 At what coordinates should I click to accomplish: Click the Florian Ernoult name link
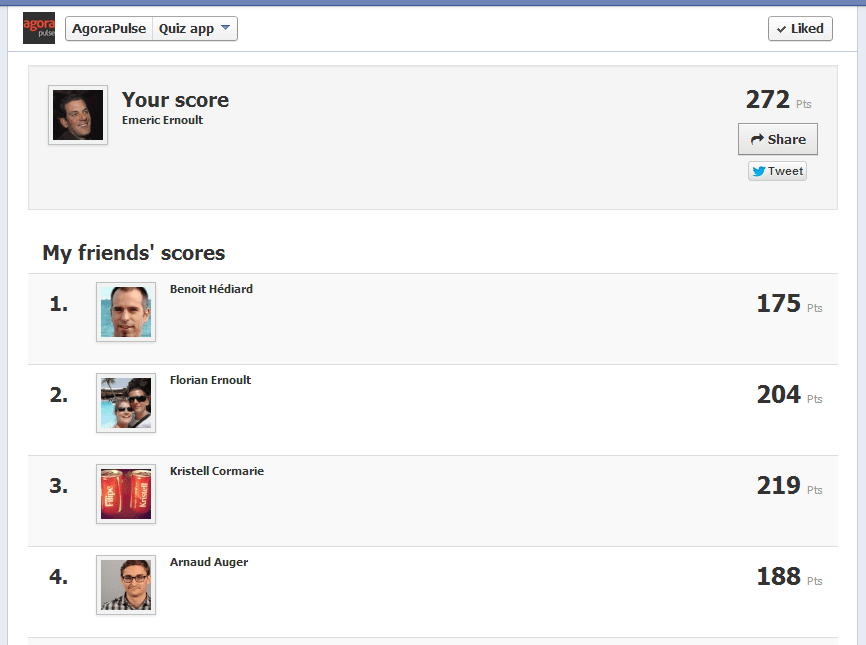pyautogui.click(x=210, y=380)
